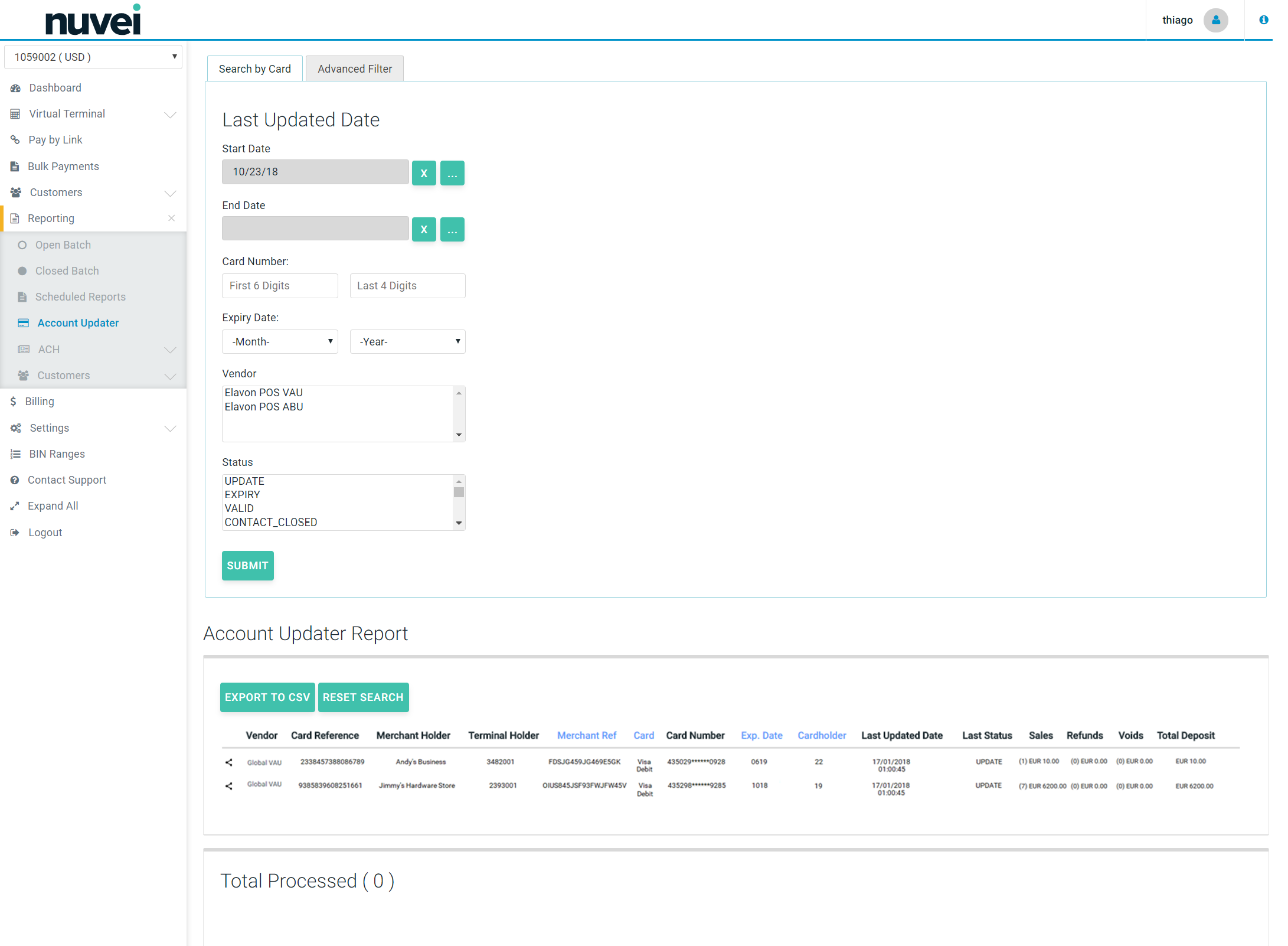
Task: Click EXPORT TO CSV button
Action: point(267,697)
